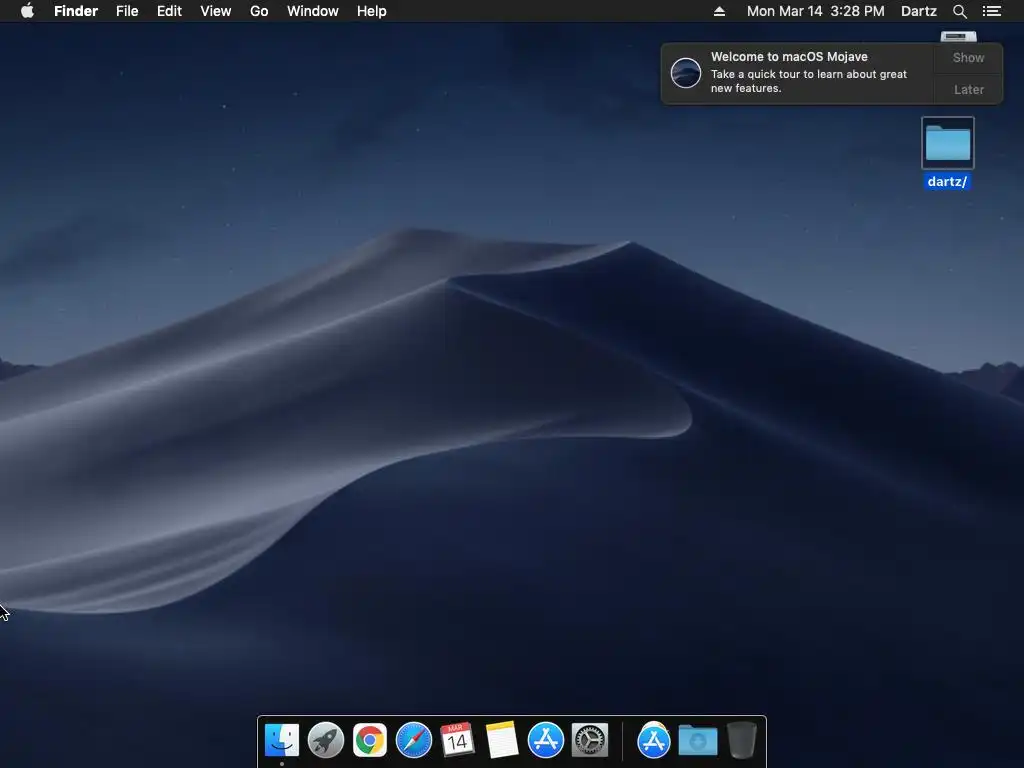Click the eject icon in menu bar
The width and height of the screenshot is (1024, 768).
[x=719, y=11]
